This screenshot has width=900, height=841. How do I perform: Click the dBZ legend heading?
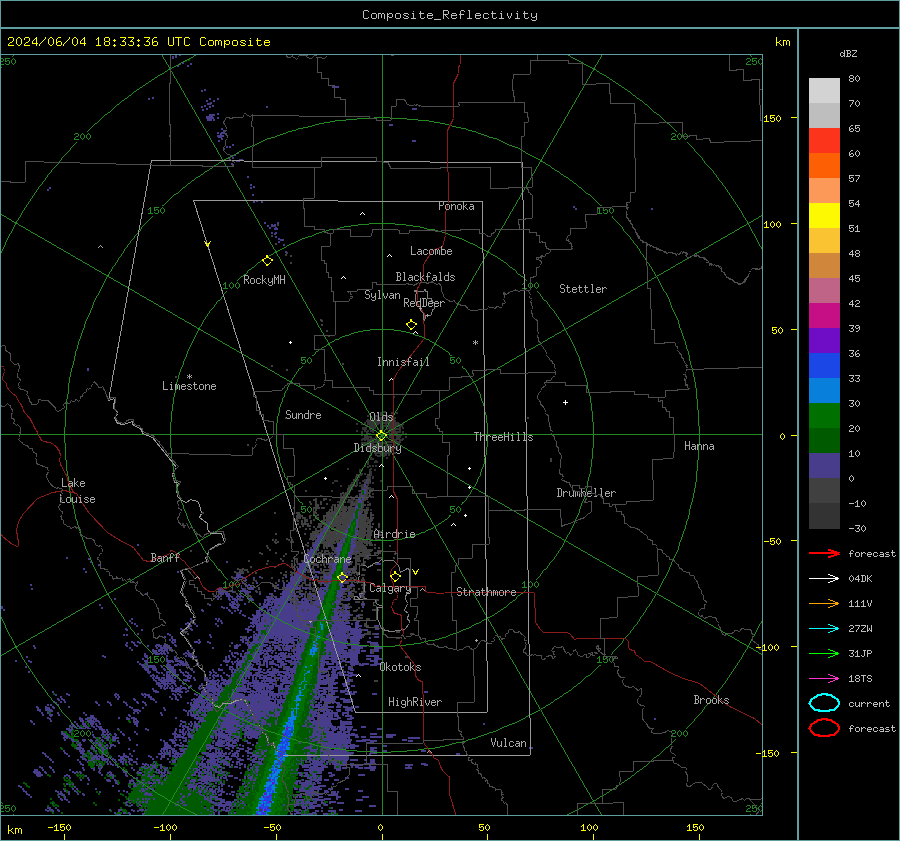(x=848, y=54)
